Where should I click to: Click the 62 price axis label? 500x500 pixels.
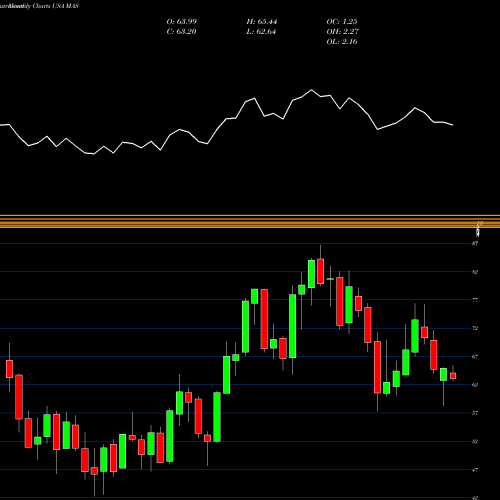click(475, 385)
